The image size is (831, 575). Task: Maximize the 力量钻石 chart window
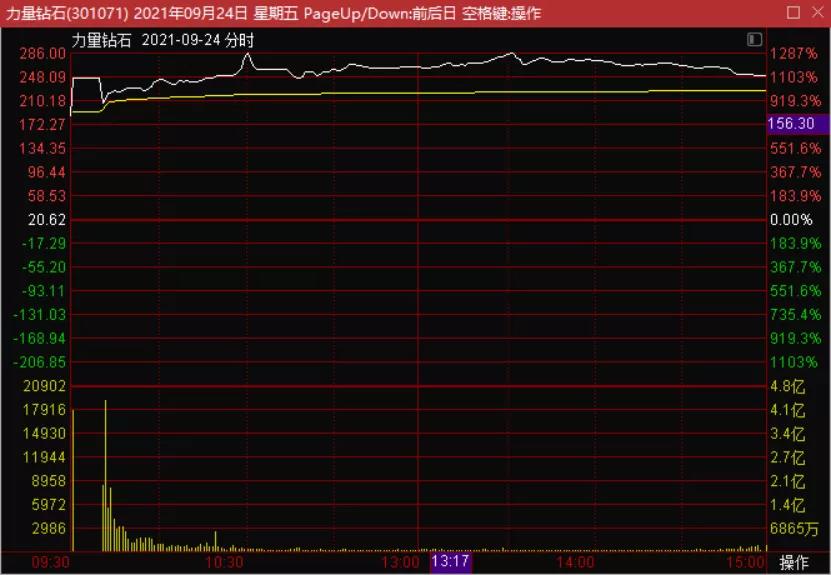[x=793, y=13]
